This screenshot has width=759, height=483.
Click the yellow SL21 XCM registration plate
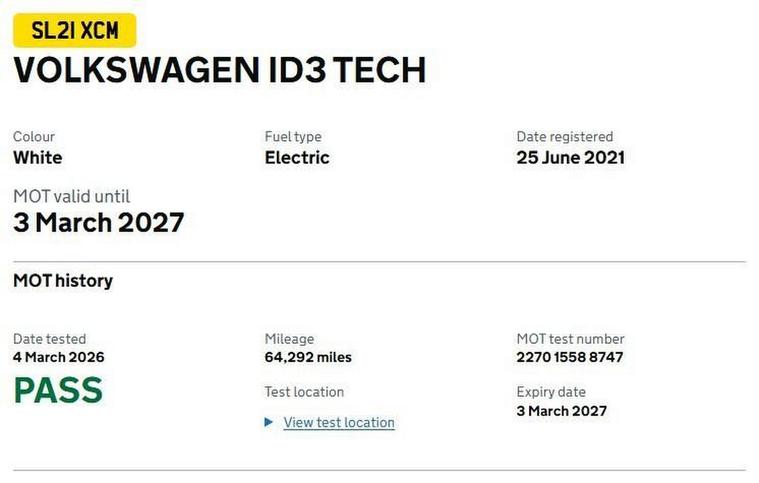74,31
